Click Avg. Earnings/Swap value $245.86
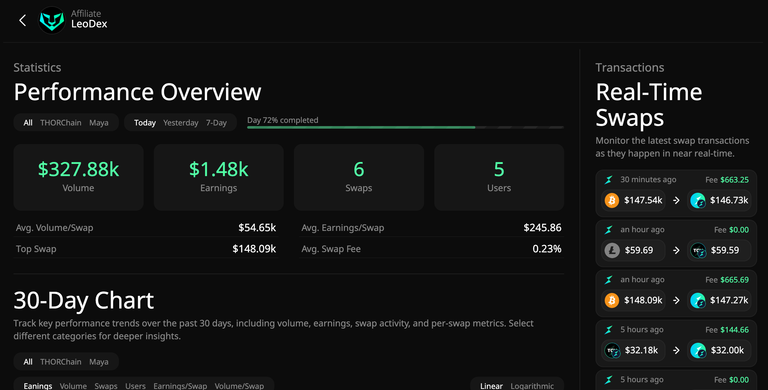 pos(542,228)
